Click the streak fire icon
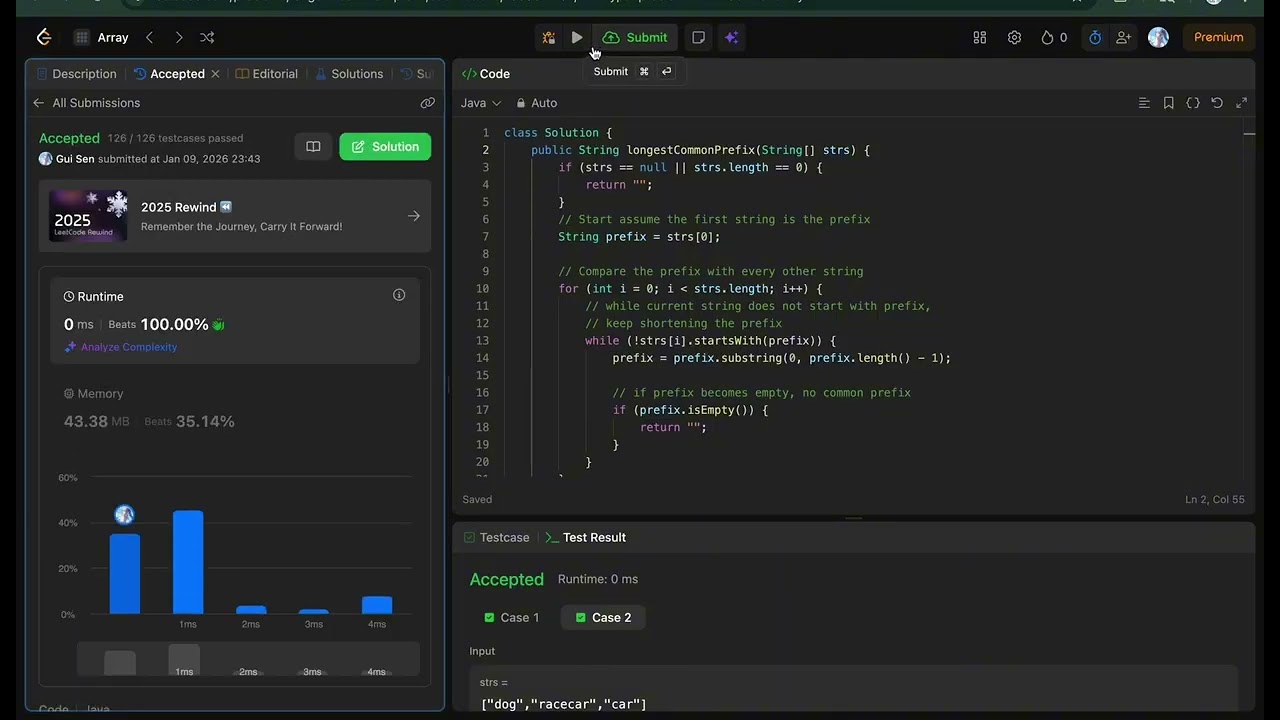The width and height of the screenshot is (1280, 720). click(1054, 37)
